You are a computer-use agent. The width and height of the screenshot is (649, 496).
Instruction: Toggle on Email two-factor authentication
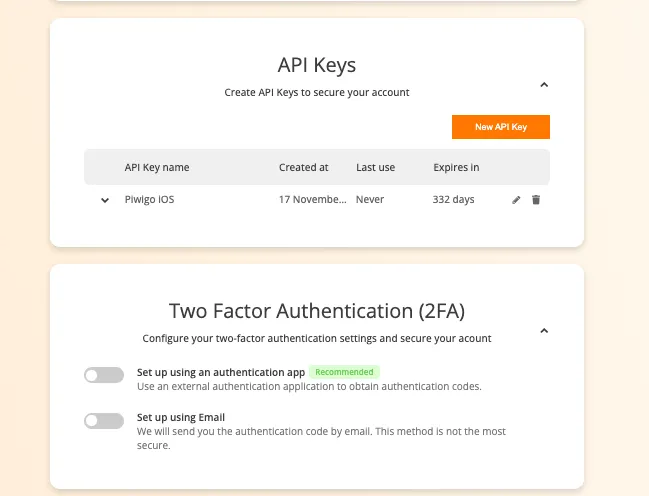point(104,421)
